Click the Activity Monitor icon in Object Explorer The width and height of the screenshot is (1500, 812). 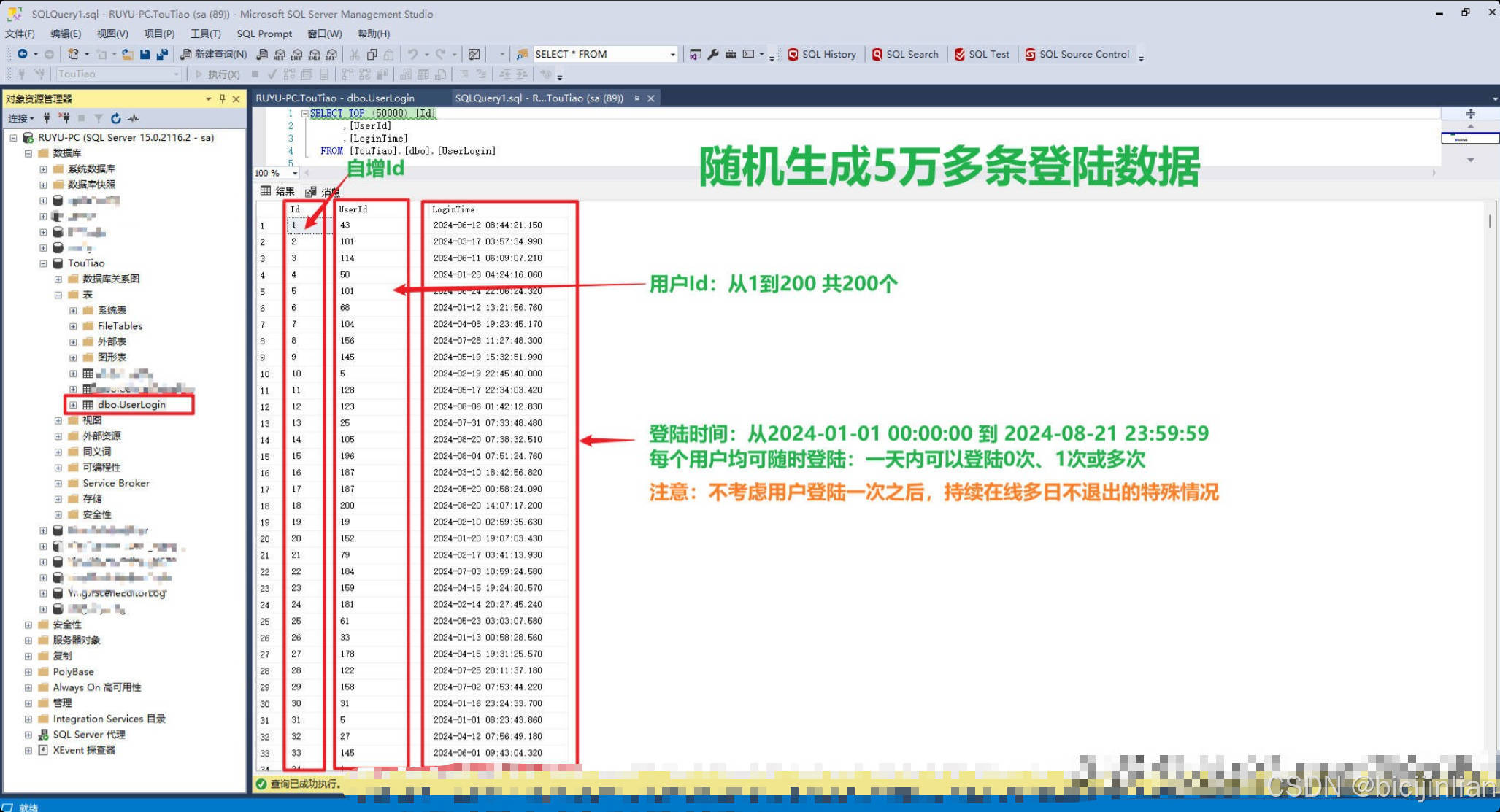click(134, 118)
